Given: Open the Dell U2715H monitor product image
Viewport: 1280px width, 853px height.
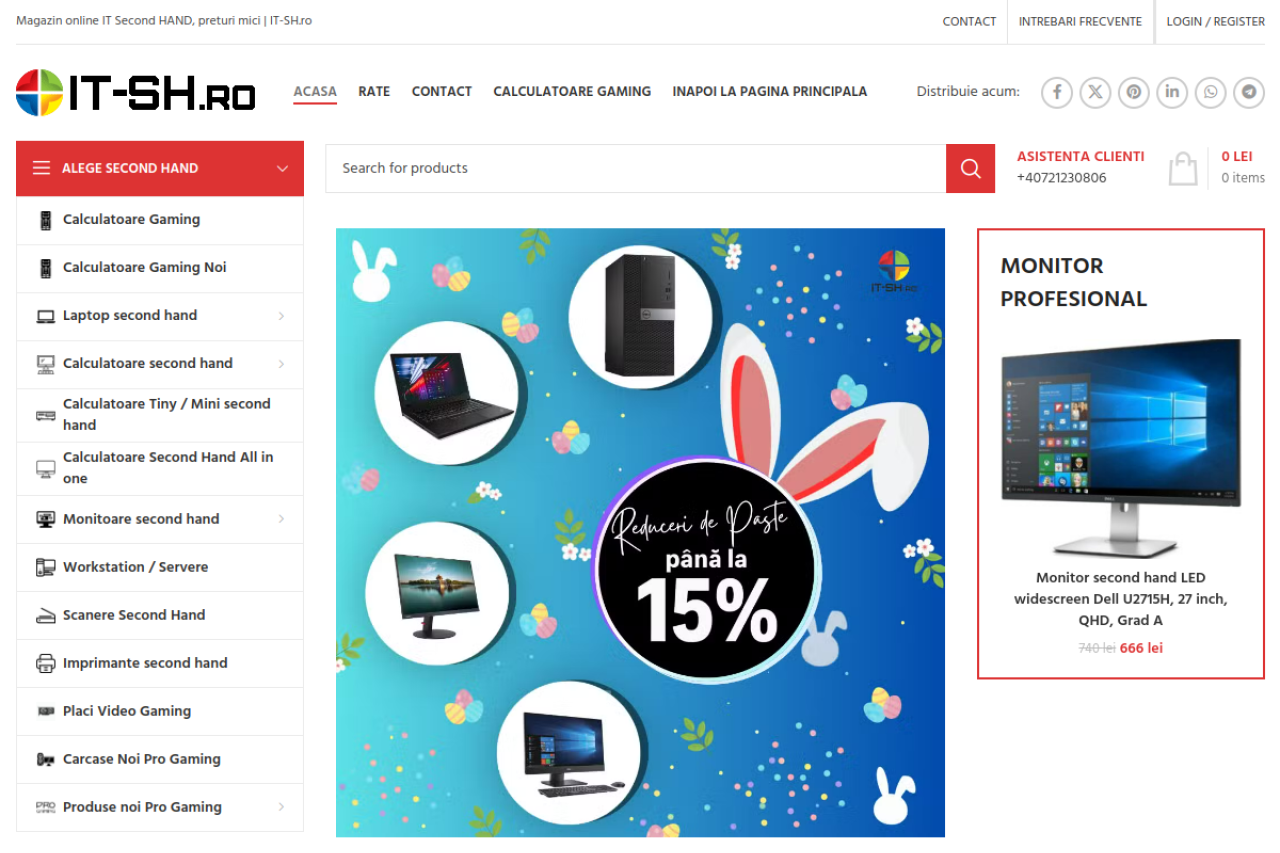Looking at the screenshot, I should click(1121, 448).
